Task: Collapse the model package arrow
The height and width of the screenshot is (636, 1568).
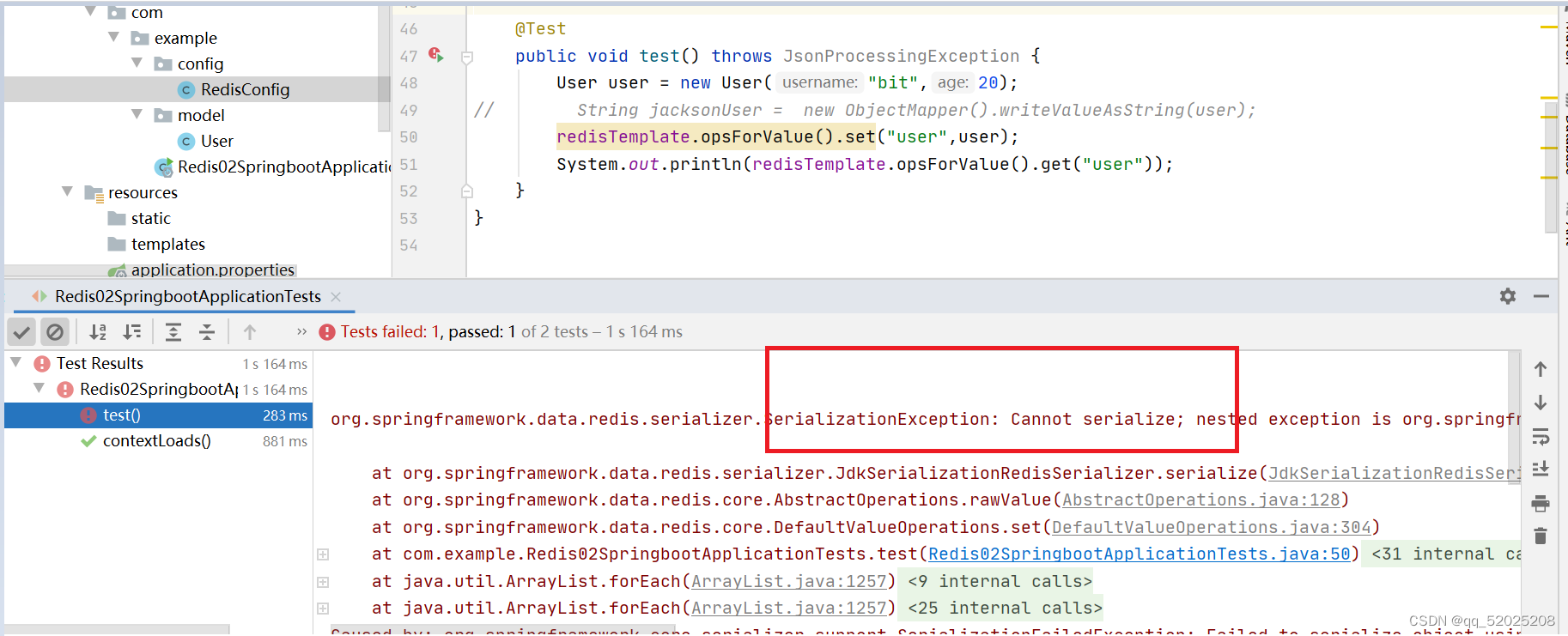Action: [137, 114]
